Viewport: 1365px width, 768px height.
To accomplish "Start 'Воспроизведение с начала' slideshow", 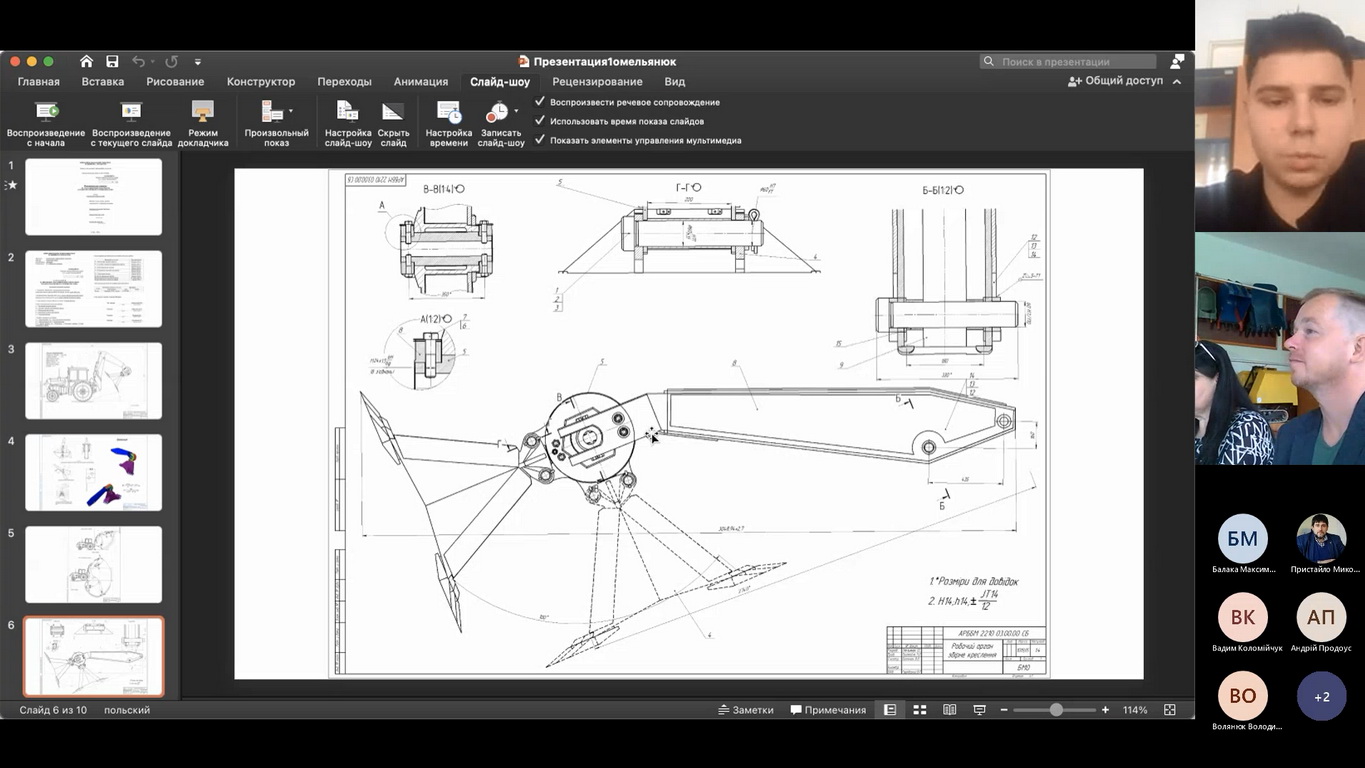I will pos(46,124).
